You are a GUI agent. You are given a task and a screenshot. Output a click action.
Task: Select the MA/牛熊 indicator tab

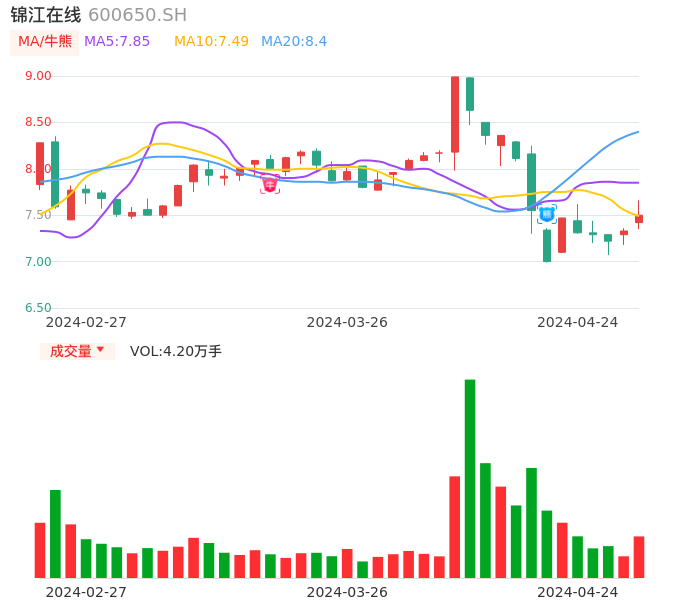click(45, 42)
